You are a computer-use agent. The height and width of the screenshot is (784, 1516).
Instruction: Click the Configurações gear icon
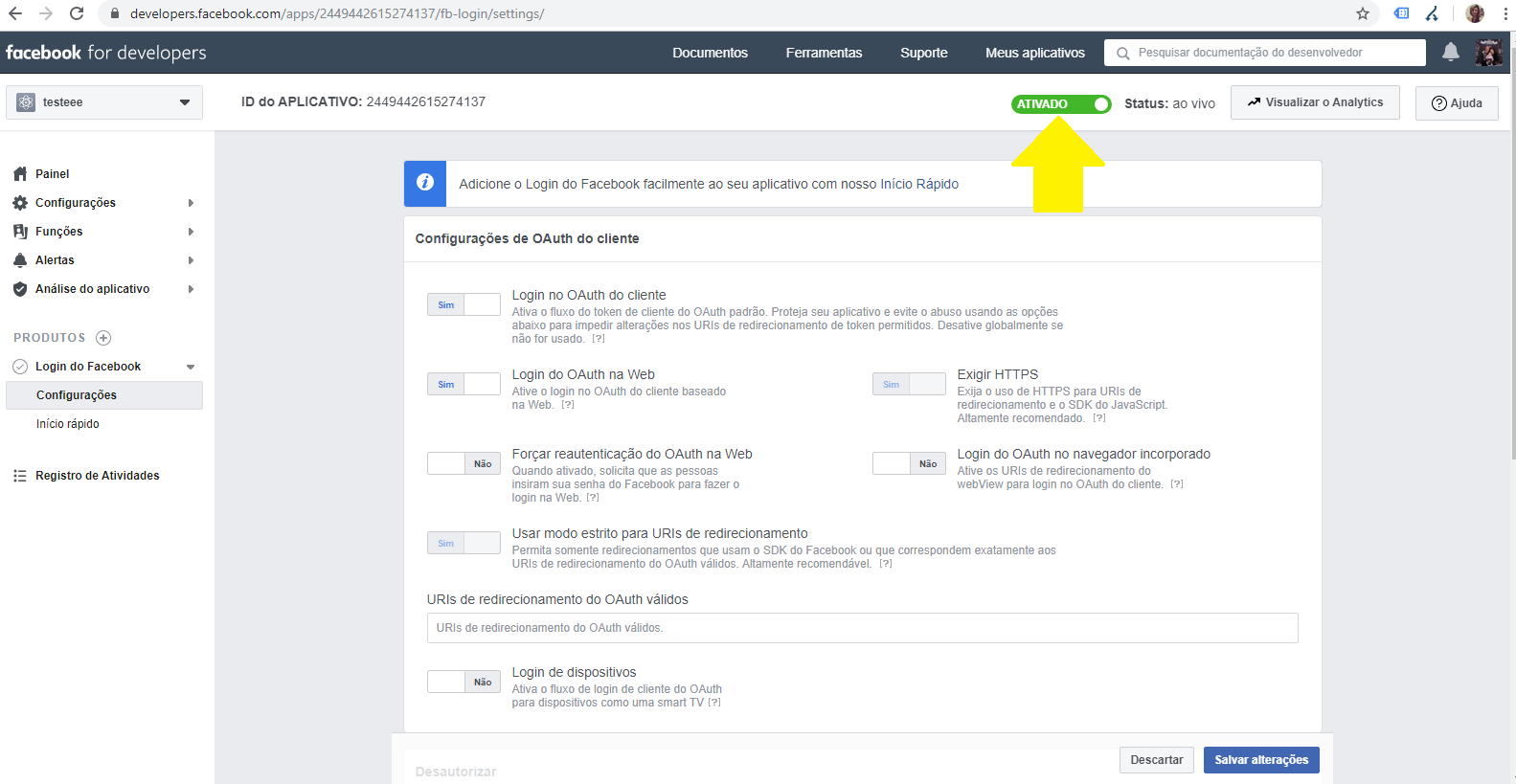20,203
